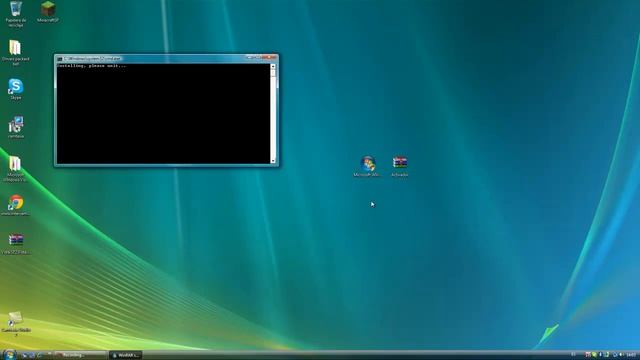
Task: Open the Recycle Bin desktop icon
Action: (x=16, y=13)
